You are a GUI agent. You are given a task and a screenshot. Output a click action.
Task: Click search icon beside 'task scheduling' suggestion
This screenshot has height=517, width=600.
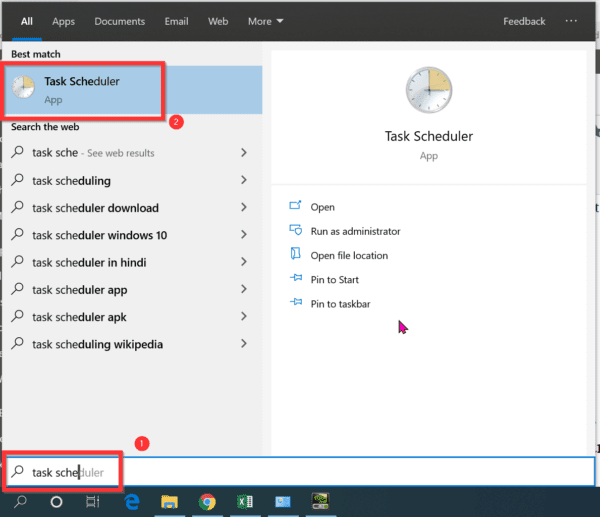click(x=17, y=179)
